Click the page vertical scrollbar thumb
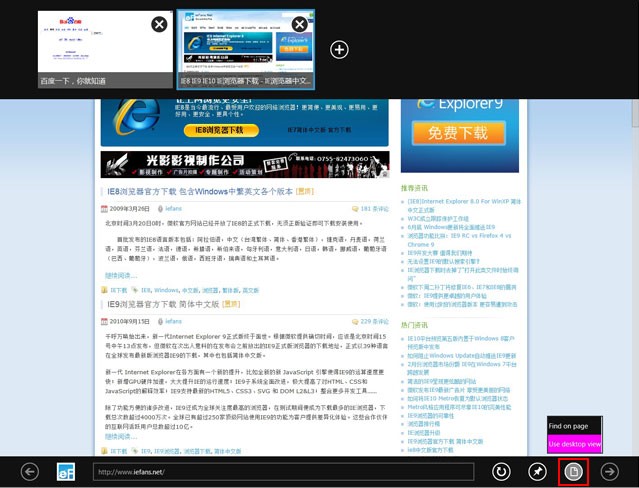 click(636, 113)
